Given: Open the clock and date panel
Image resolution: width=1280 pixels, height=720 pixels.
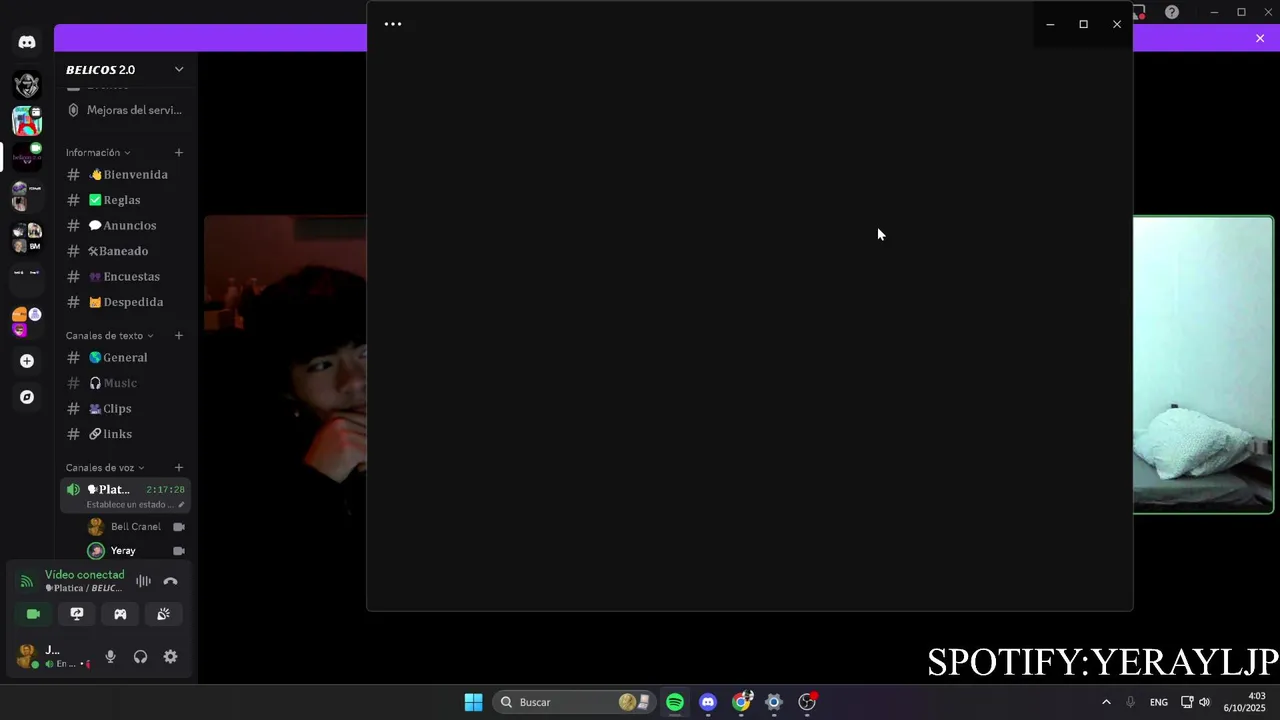Looking at the screenshot, I should click(1245, 702).
